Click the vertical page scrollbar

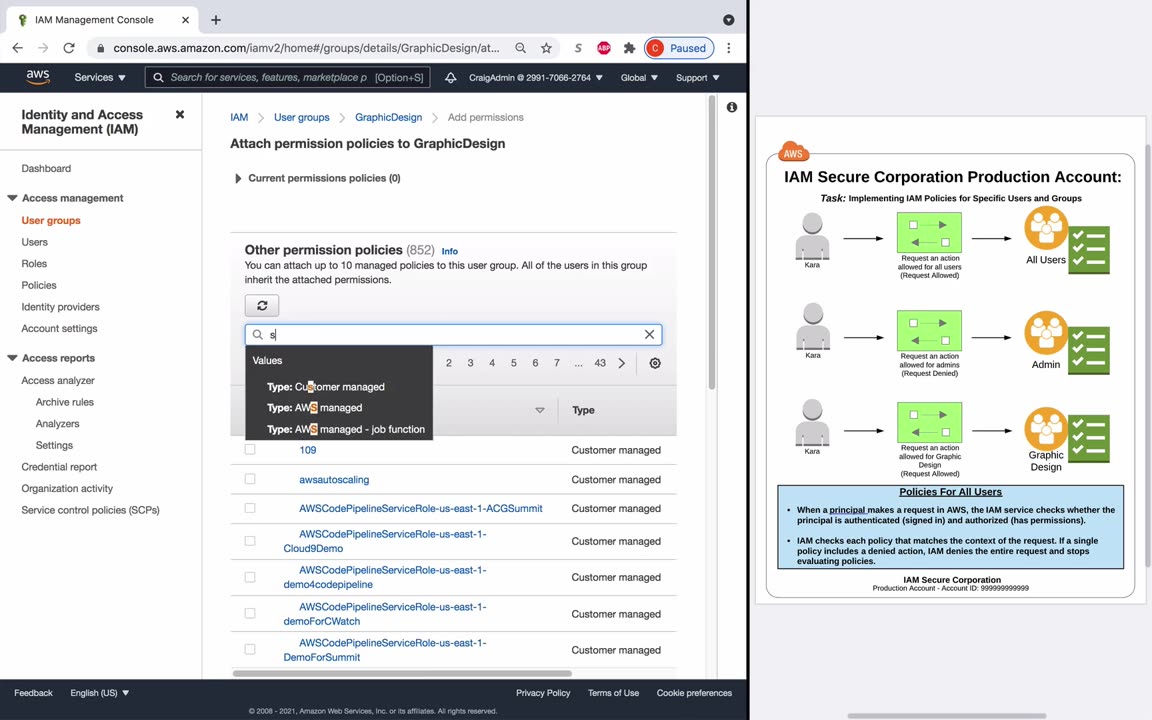click(x=711, y=242)
